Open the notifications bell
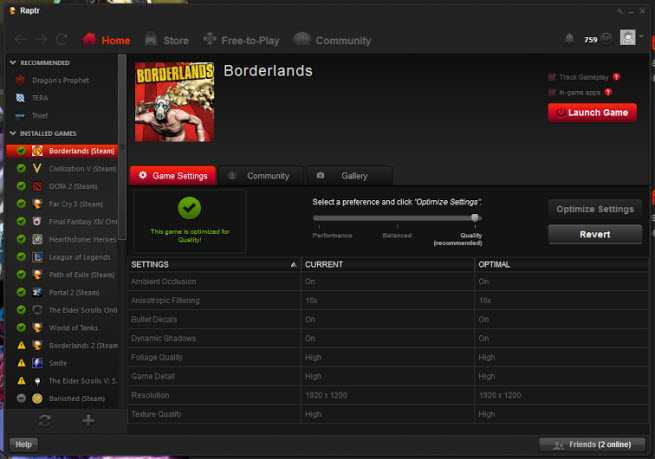 coord(569,39)
